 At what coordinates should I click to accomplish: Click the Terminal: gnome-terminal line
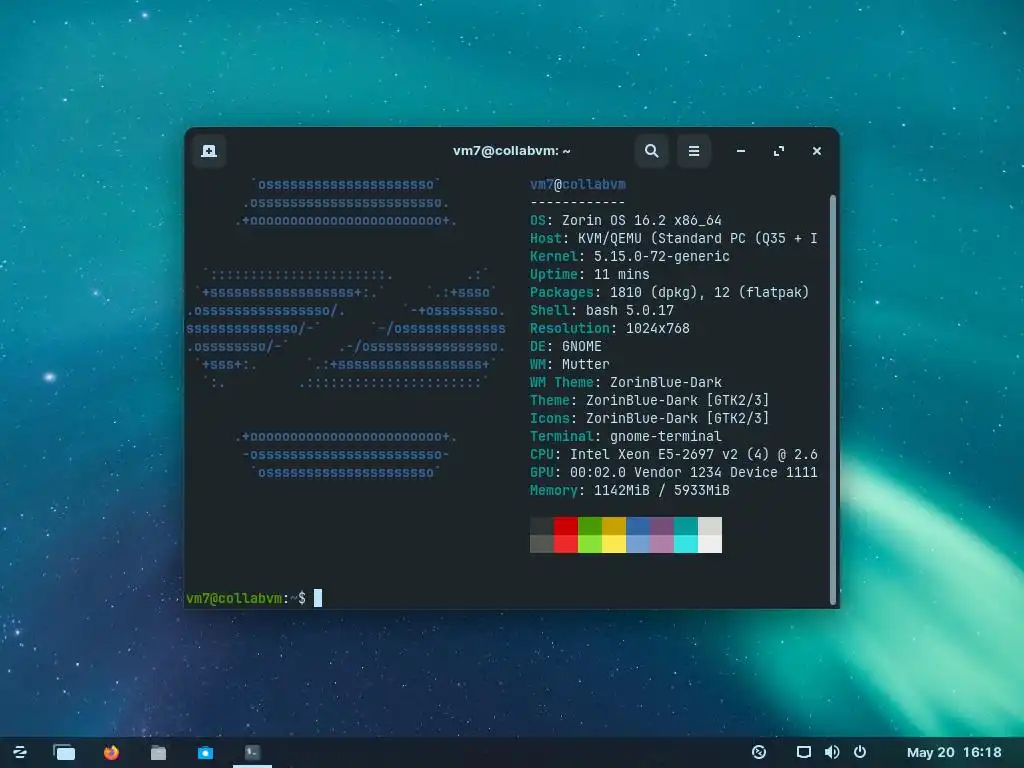626,436
